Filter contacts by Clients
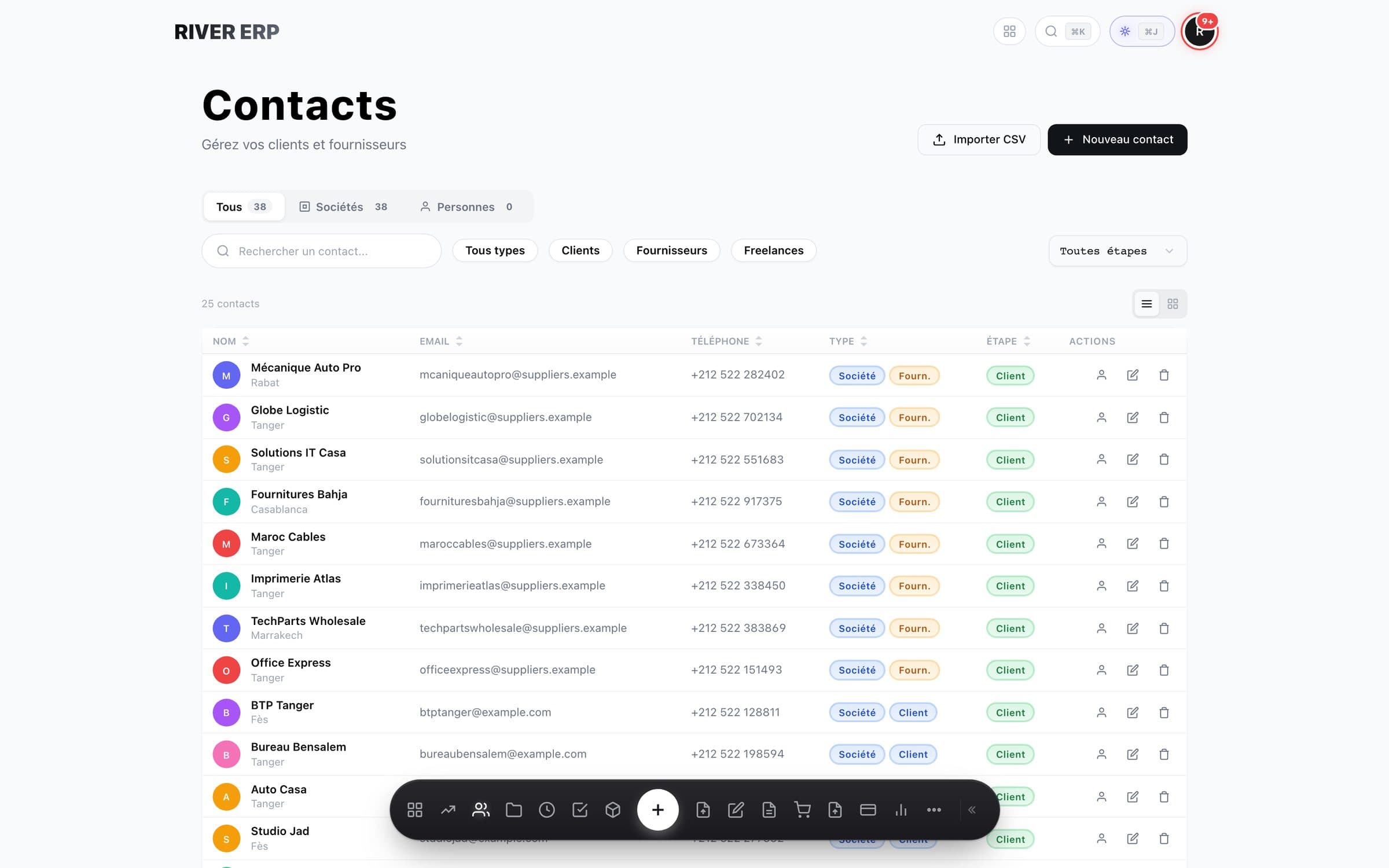Image resolution: width=1389 pixels, height=868 pixels. [580, 251]
